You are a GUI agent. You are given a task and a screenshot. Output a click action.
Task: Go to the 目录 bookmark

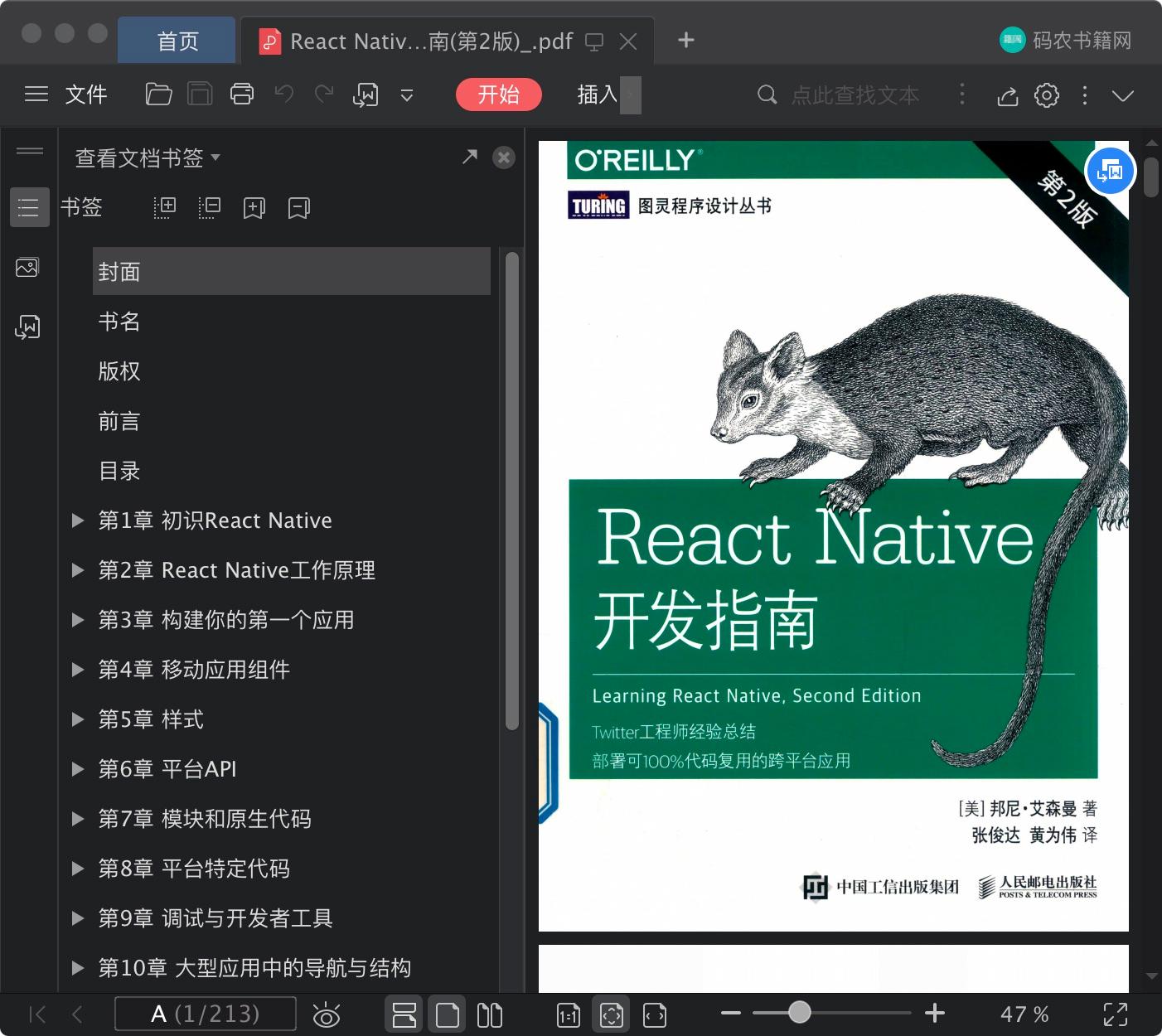click(x=119, y=471)
